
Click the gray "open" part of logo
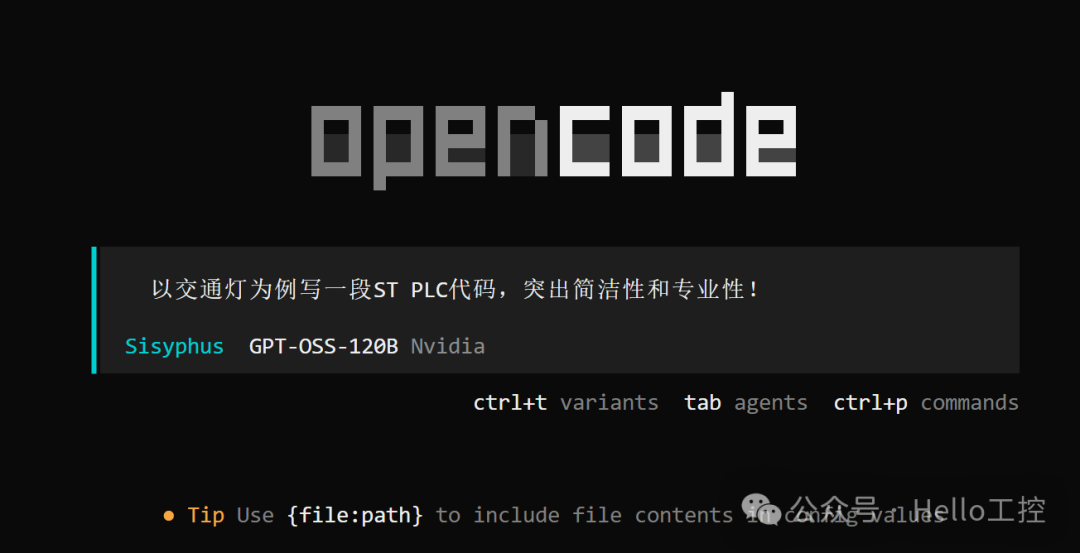pyautogui.click(x=429, y=147)
